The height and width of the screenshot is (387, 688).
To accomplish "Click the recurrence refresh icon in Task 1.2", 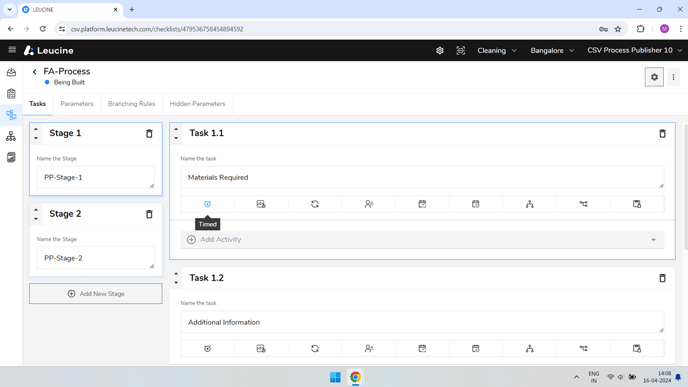I will pos(315,348).
